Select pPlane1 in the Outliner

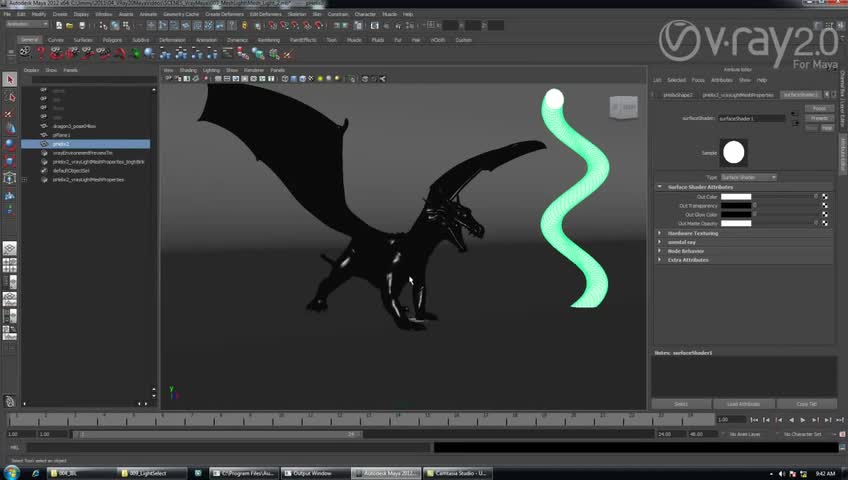pyautogui.click(x=62, y=135)
